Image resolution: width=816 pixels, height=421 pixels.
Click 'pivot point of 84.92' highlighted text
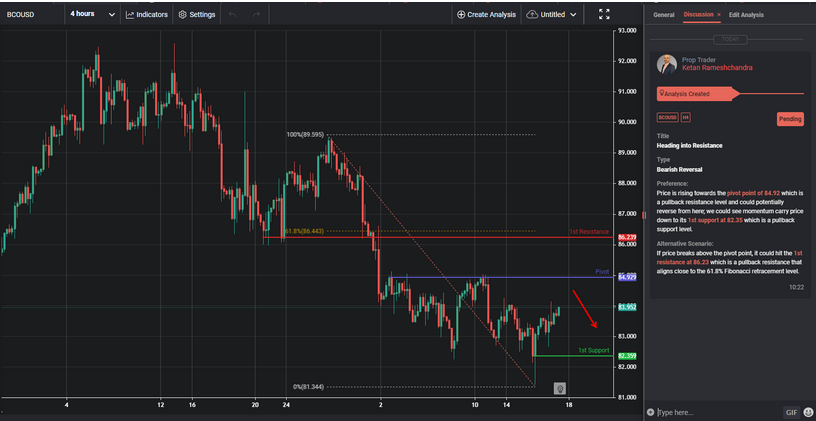tap(753, 193)
